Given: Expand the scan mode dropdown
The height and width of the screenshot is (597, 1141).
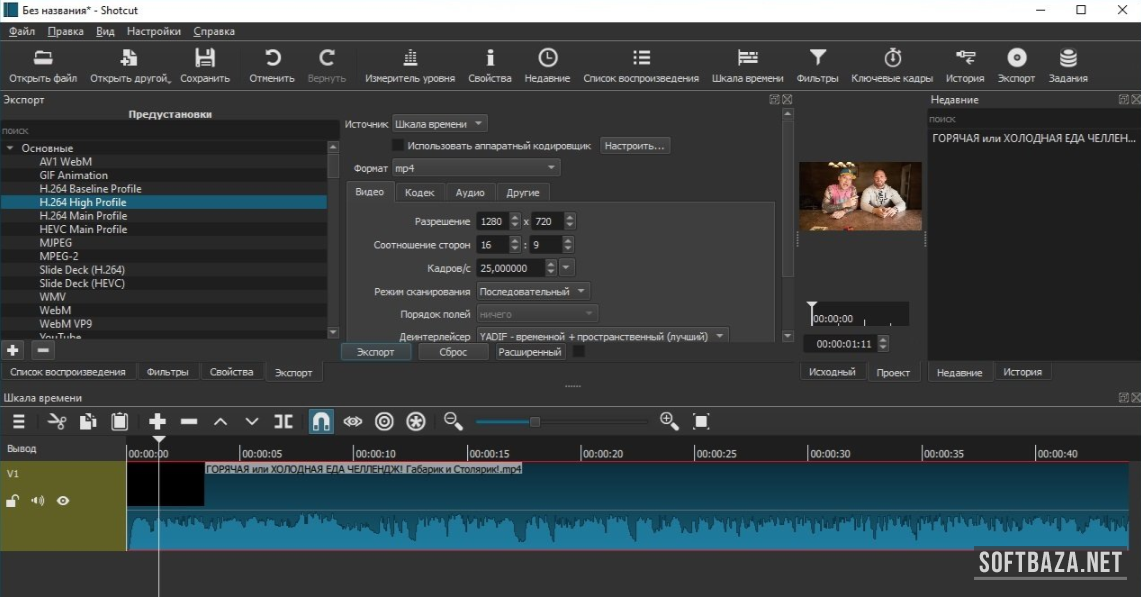Looking at the screenshot, I should point(534,291).
